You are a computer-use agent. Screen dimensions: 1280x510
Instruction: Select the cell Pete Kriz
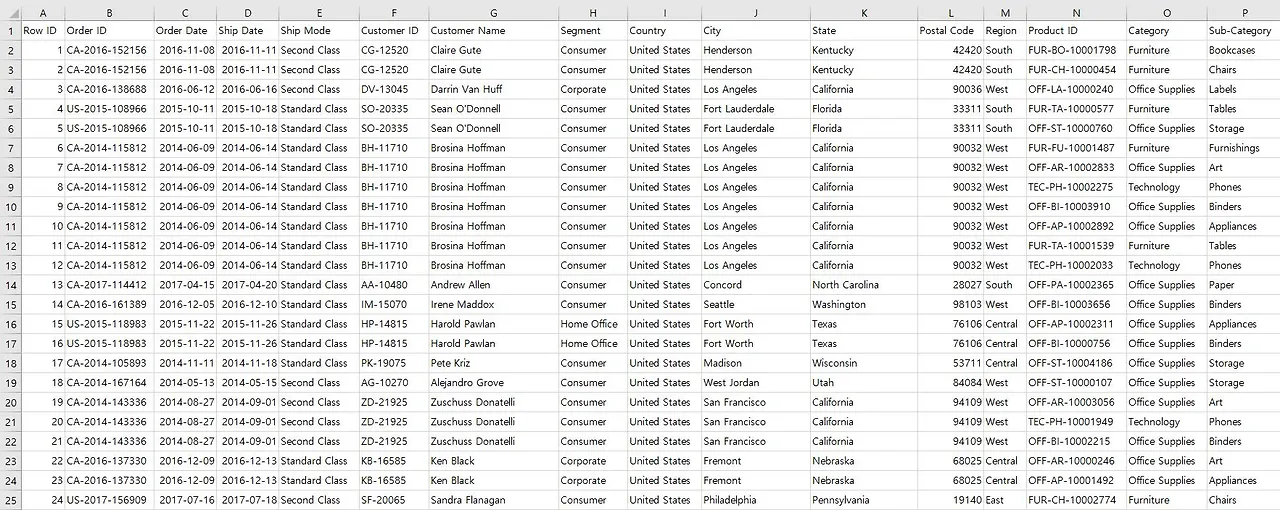(493, 363)
